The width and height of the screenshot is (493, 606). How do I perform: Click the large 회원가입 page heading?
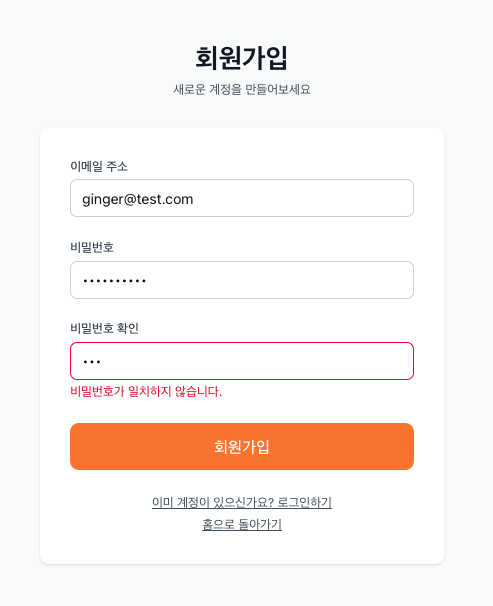pyautogui.click(x=241, y=58)
